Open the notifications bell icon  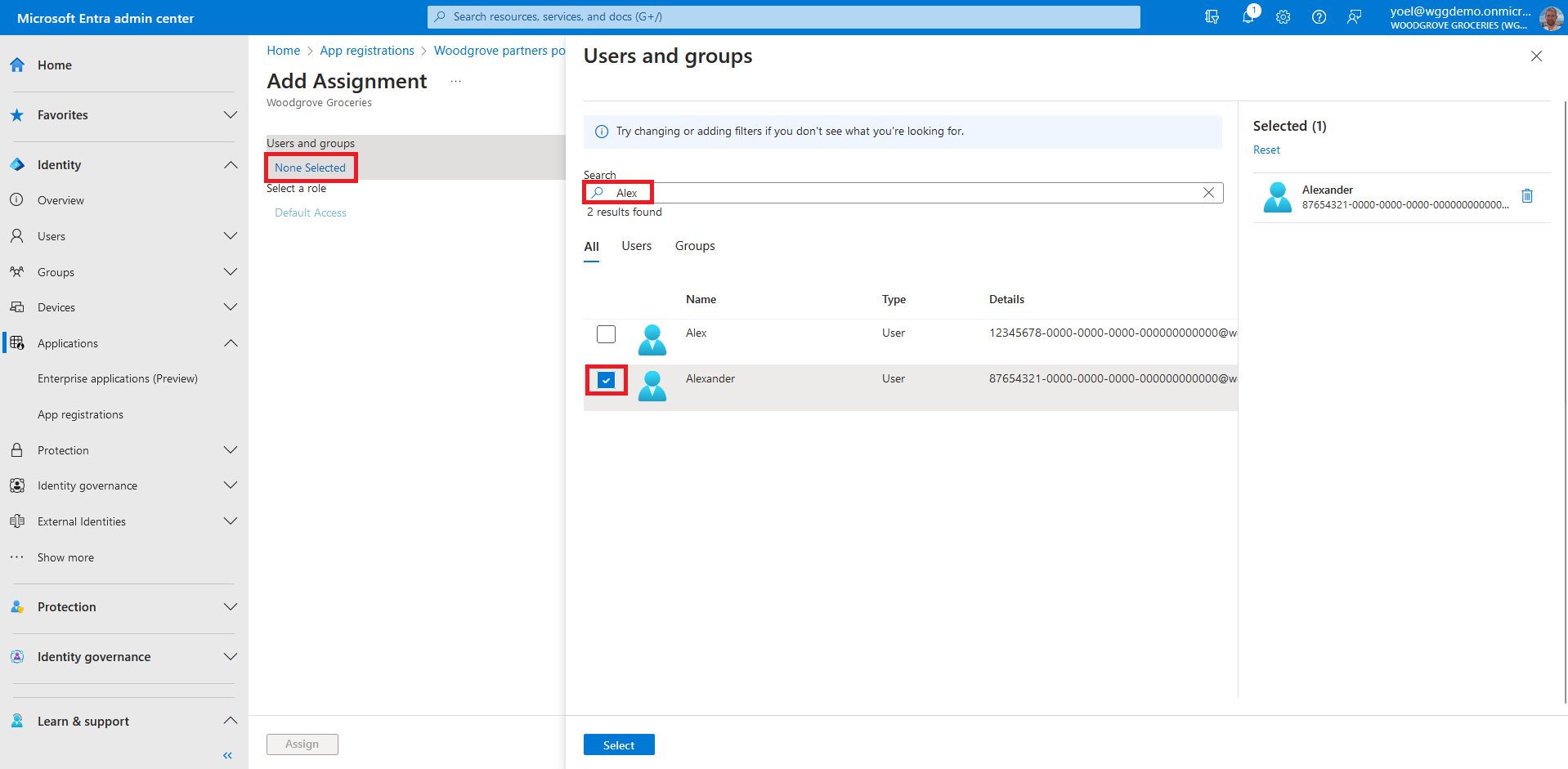(x=1248, y=17)
